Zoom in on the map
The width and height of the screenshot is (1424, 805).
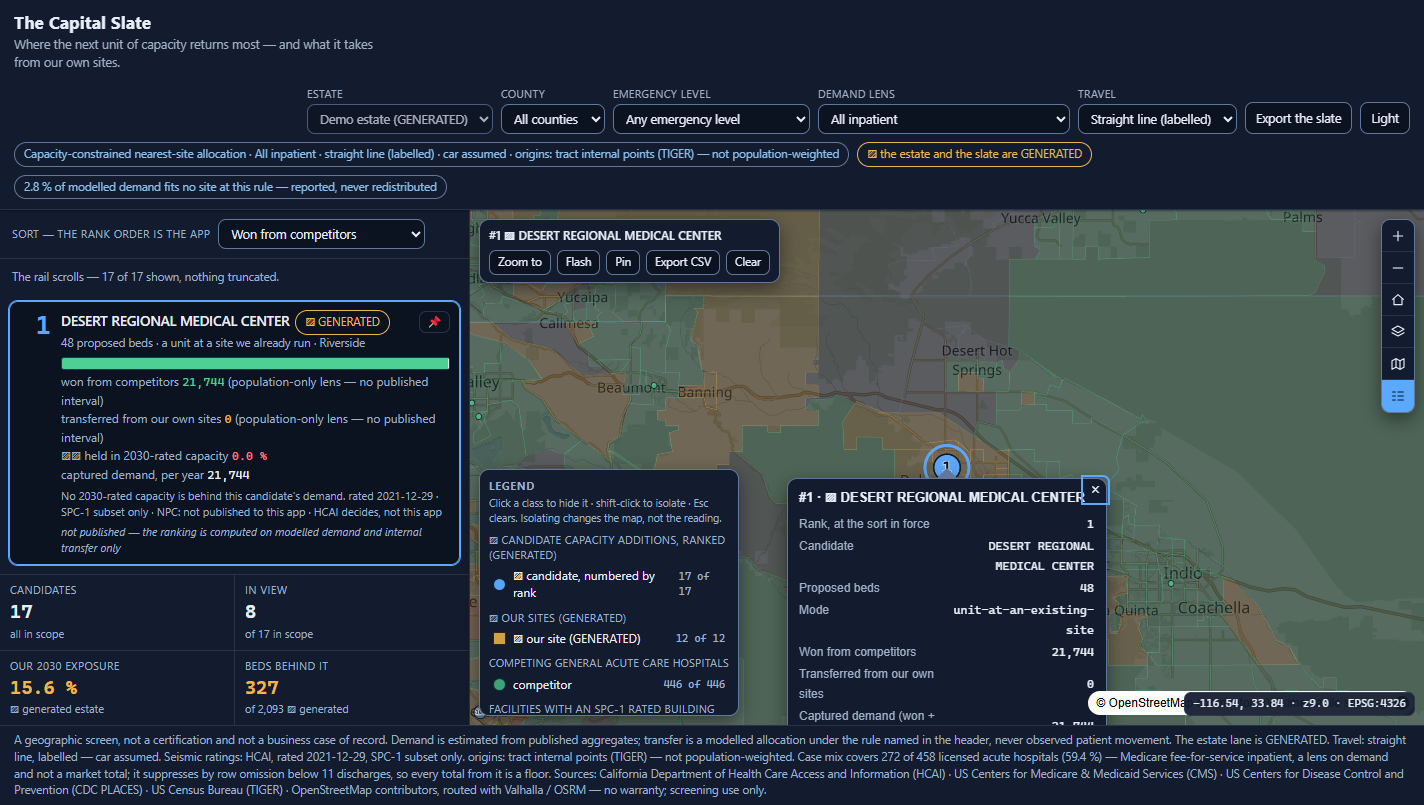pyautogui.click(x=1398, y=236)
